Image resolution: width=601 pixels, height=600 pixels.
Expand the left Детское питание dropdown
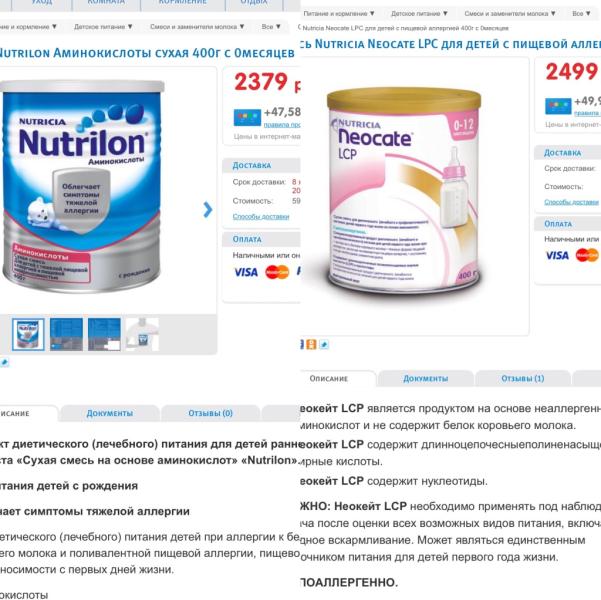pos(103,27)
